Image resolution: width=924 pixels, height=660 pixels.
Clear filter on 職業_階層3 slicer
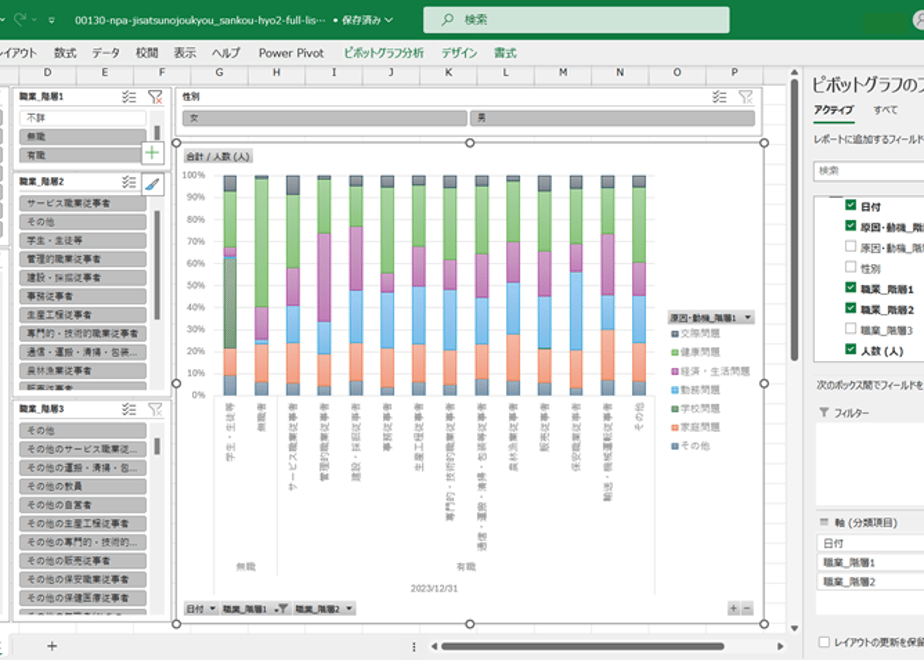(155, 409)
